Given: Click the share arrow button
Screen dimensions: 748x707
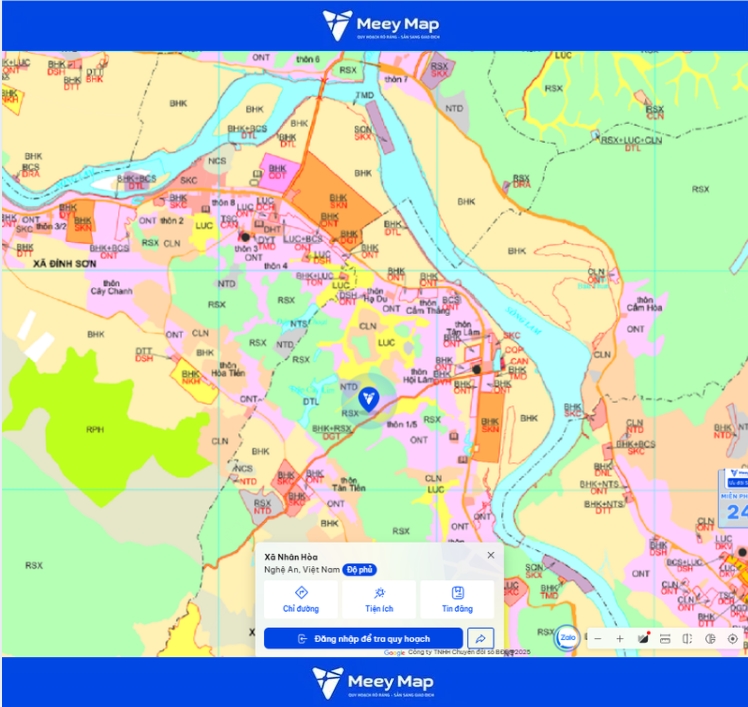Looking at the screenshot, I should click(x=481, y=639).
